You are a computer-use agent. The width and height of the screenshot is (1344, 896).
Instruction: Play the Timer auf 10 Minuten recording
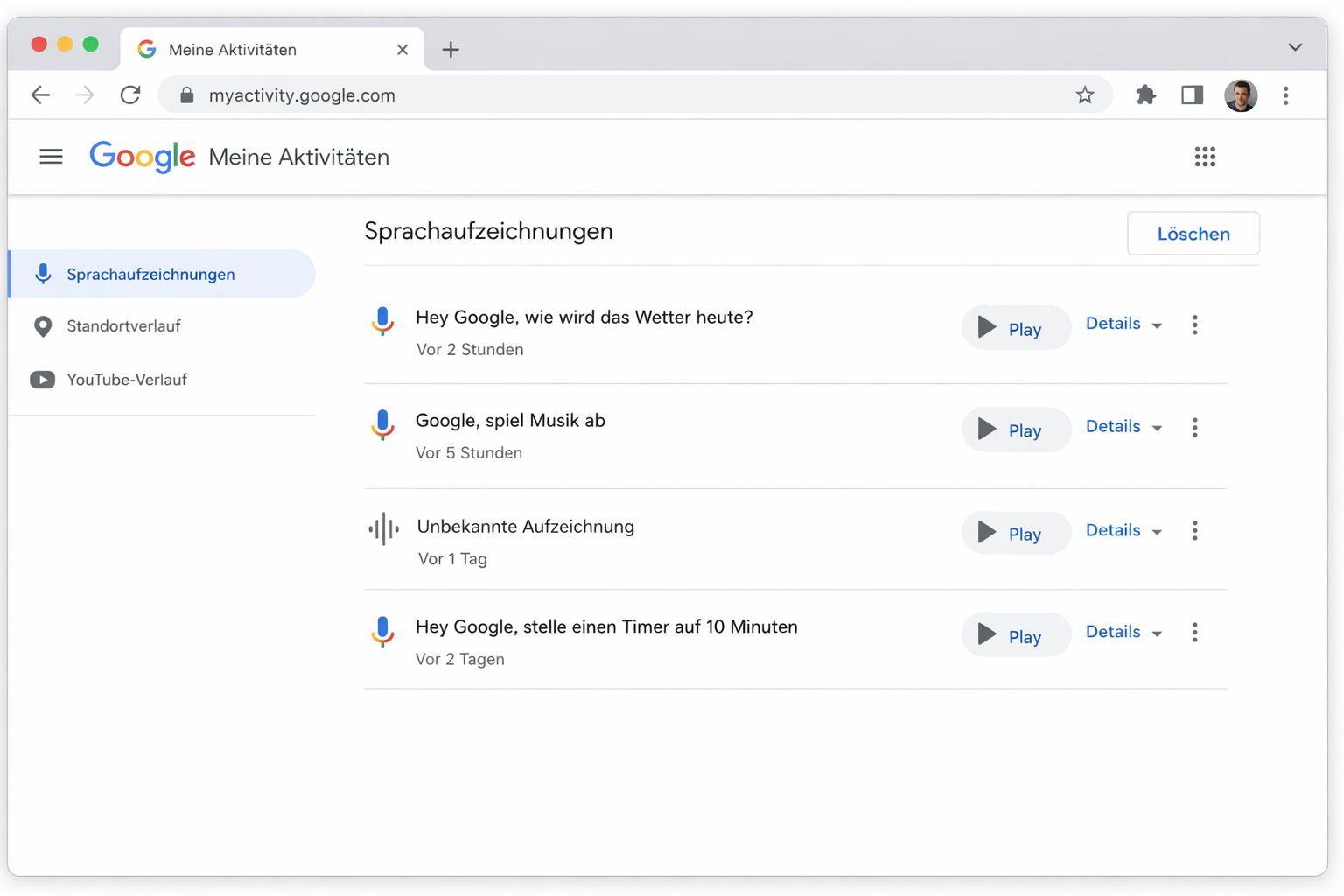(x=1016, y=635)
